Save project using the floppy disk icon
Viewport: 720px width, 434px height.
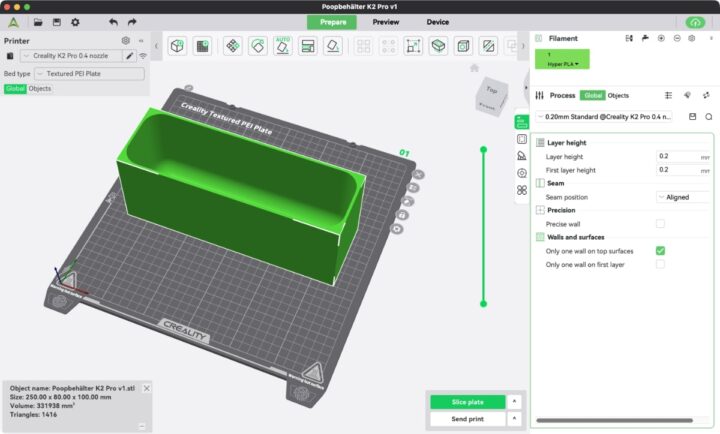(x=56, y=22)
